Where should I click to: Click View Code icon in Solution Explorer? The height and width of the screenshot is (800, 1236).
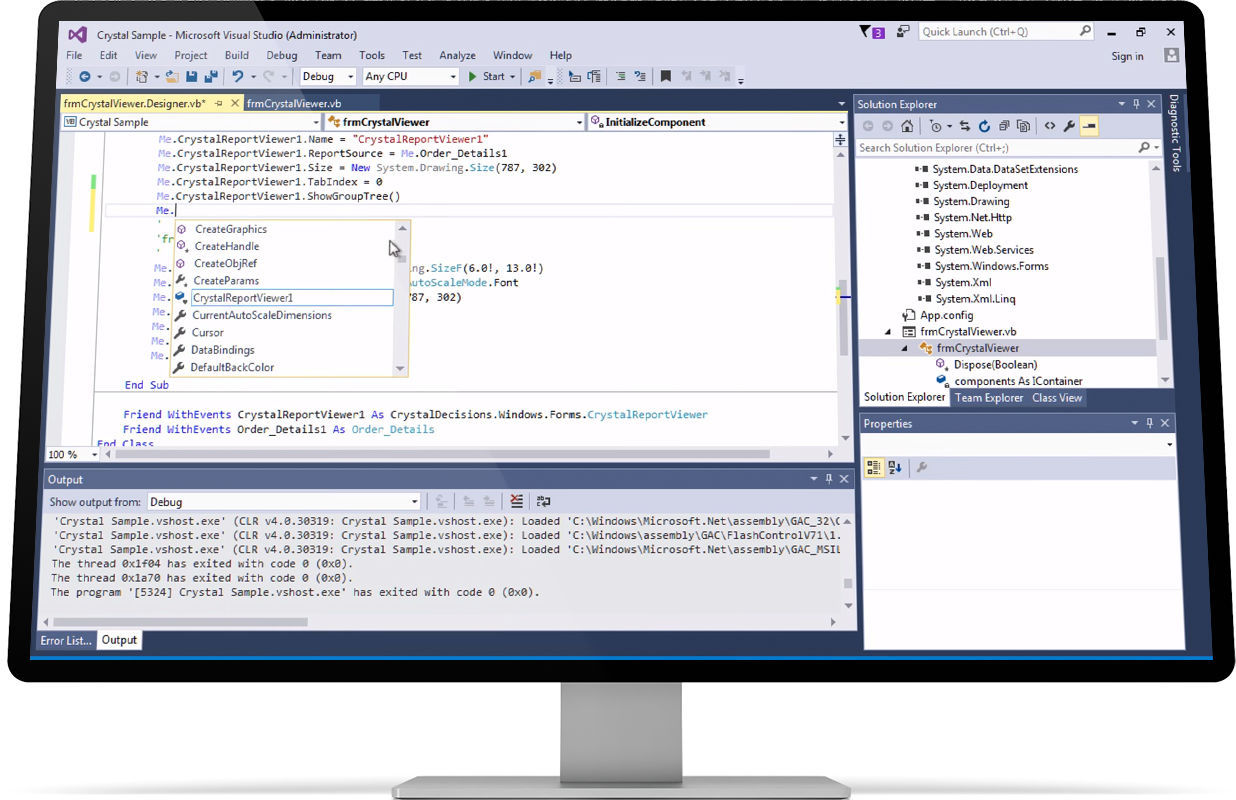tap(1051, 125)
